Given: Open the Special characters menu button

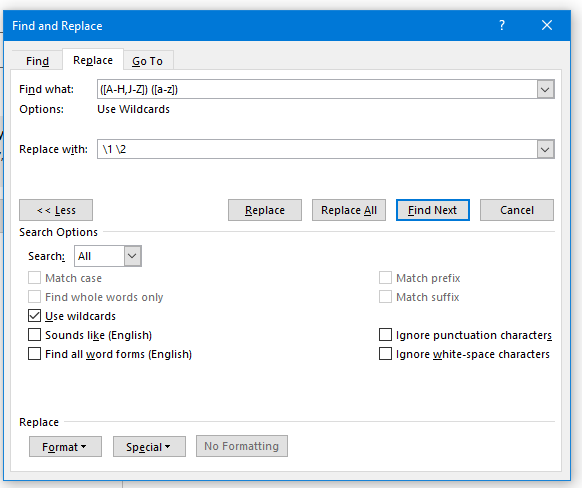Looking at the screenshot, I should tap(149, 446).
